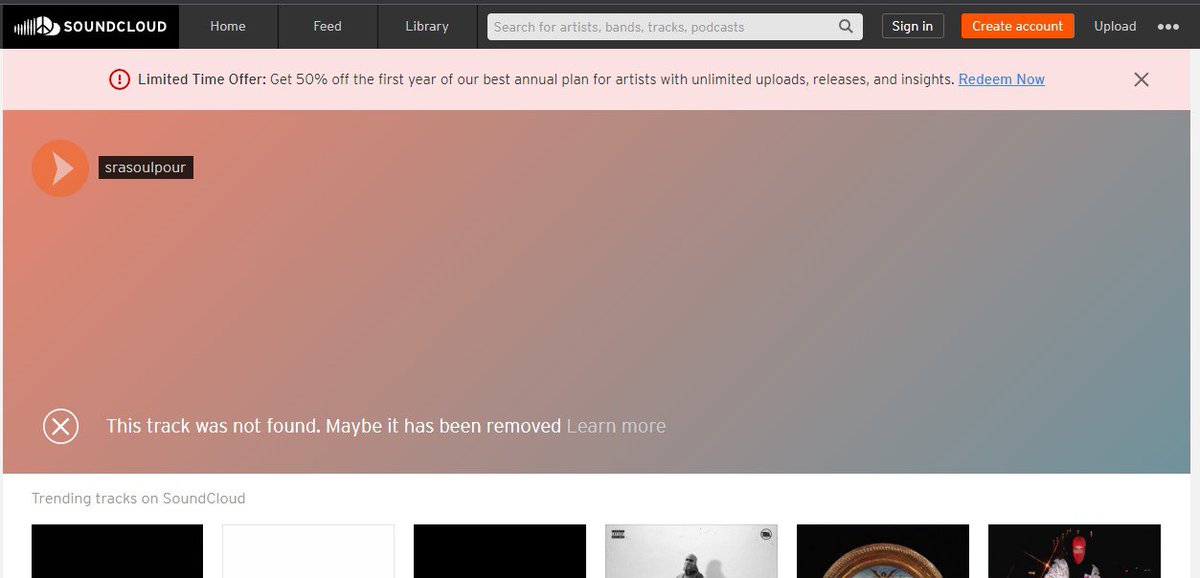Follow the Redeem Now link

pyautogui.click(x=1001, y=79)
